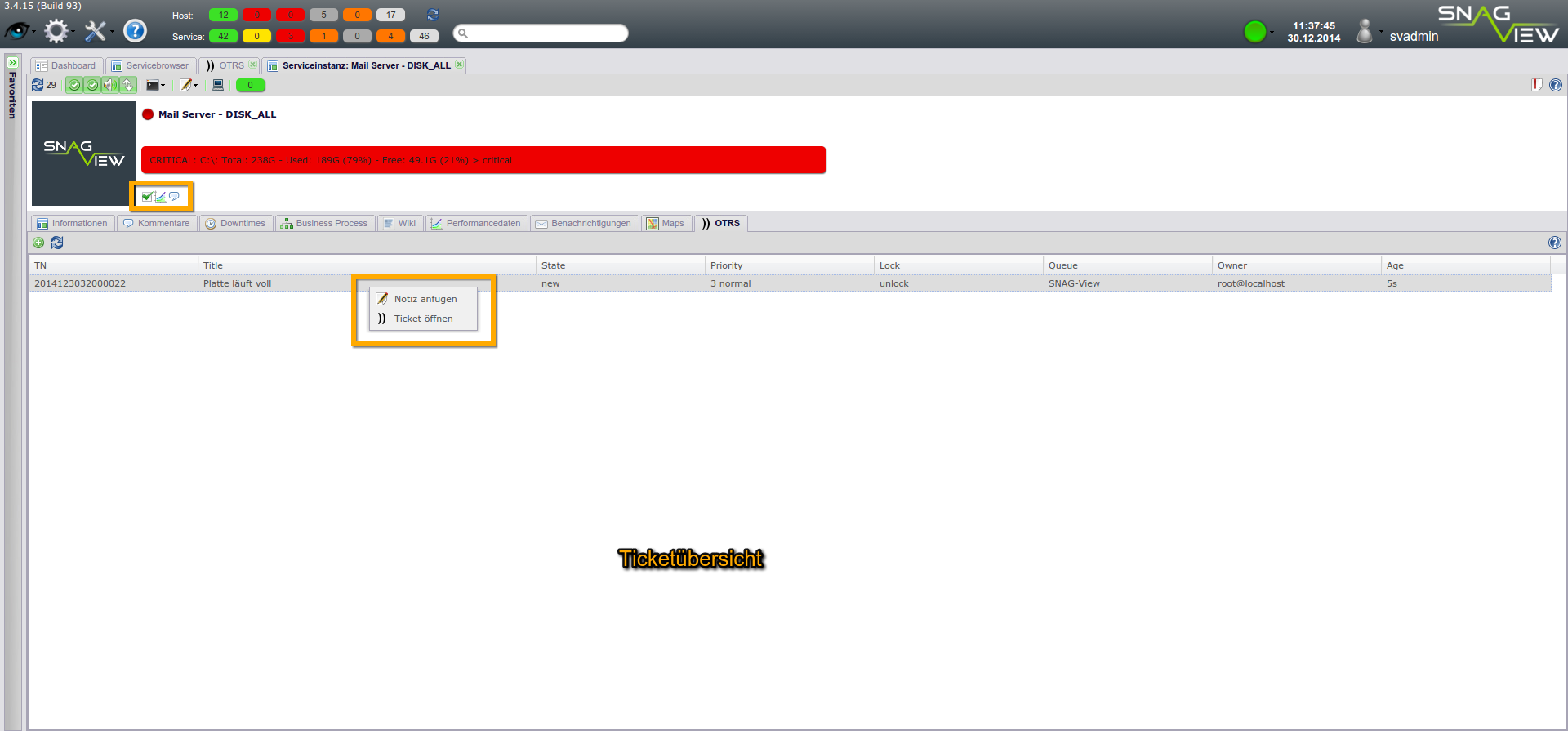Click the red CRITICAL disk status bar
The image size is (1568, 731).
(483, 160)
